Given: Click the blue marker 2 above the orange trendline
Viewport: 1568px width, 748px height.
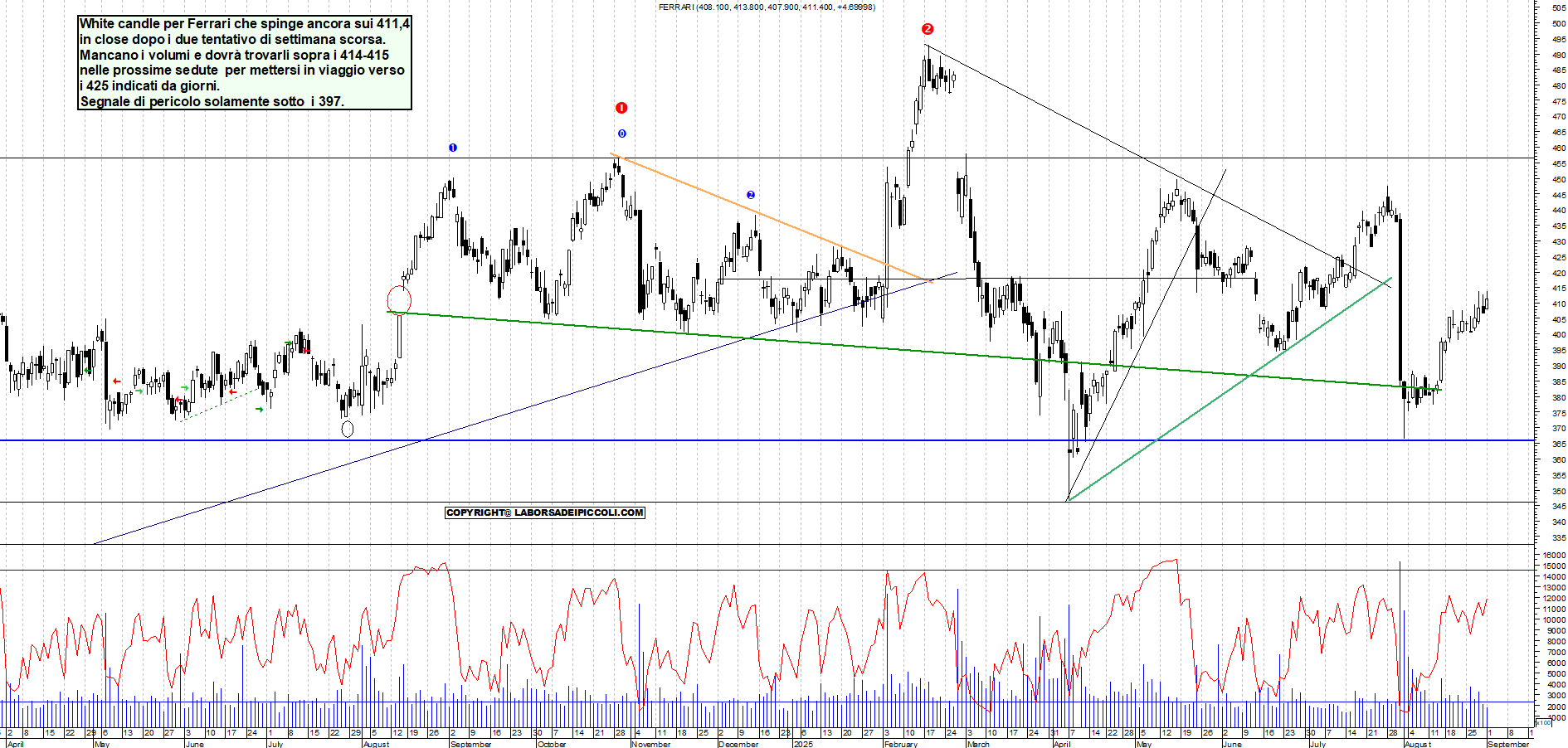Looking at the screenshot, I should click(x=751, y=195).
